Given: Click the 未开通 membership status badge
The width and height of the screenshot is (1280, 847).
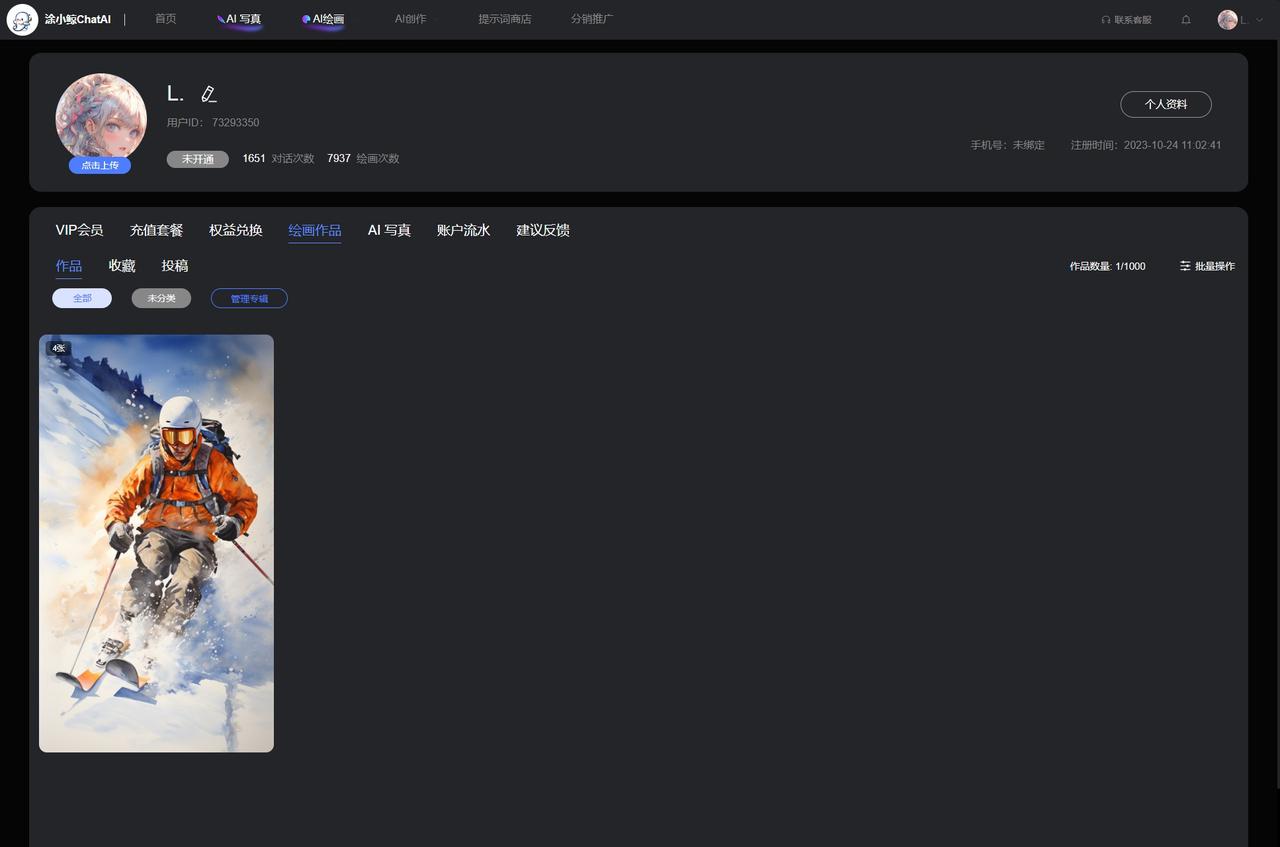Looking at the screenshot, I should point(198,159).
